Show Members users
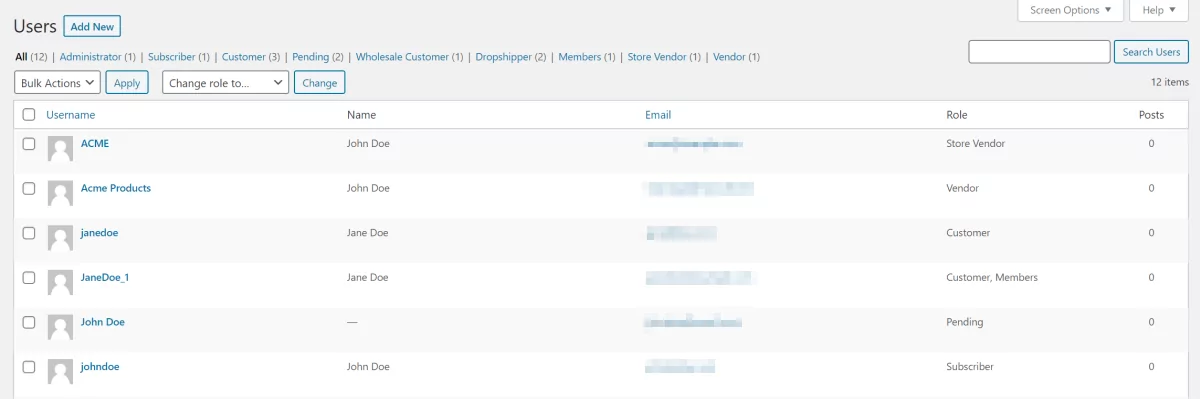1200x399 pixels. point(580,57)
